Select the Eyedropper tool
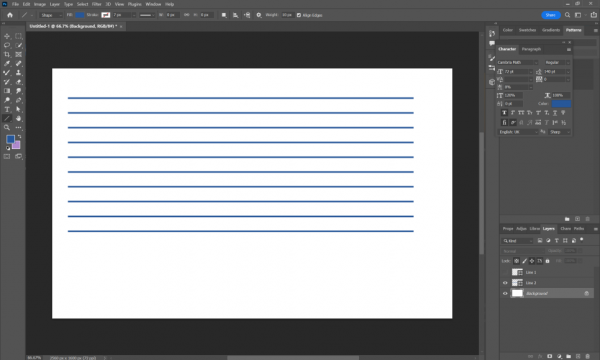The height and width of the screenshot is (360, 600). (7, 64)
